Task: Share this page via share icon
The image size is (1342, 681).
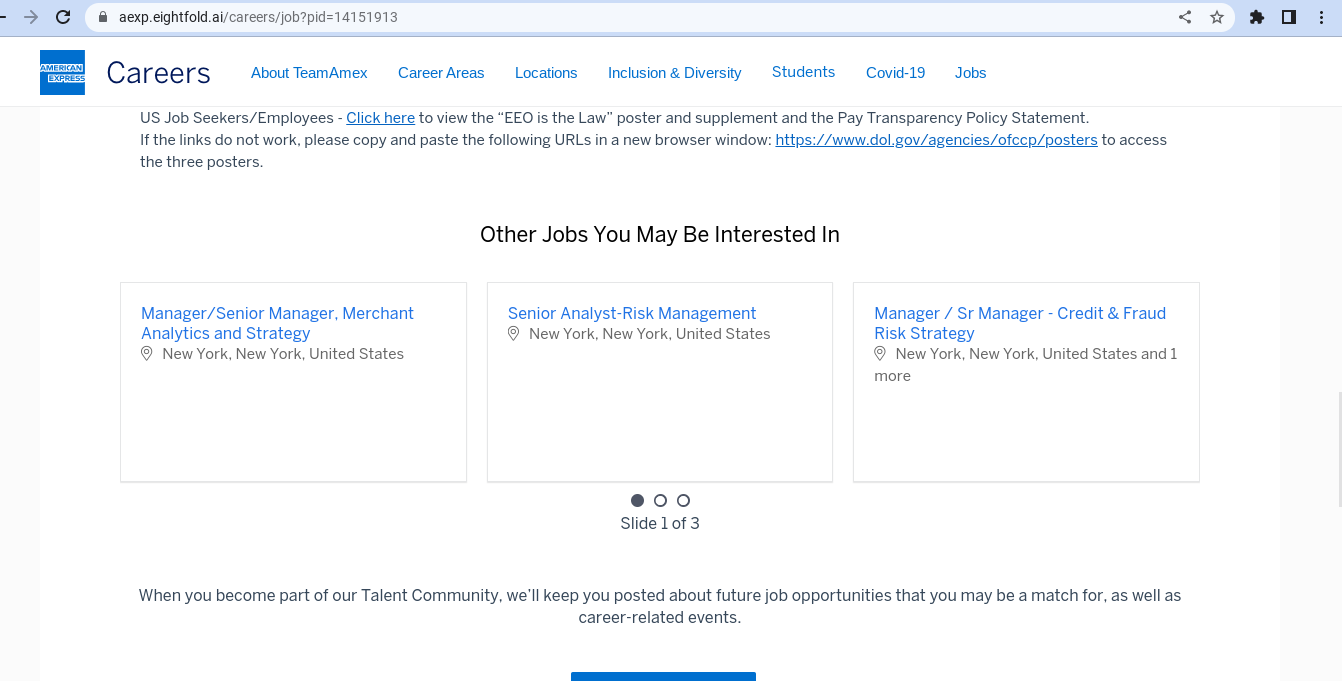Action: point(1185,17)
